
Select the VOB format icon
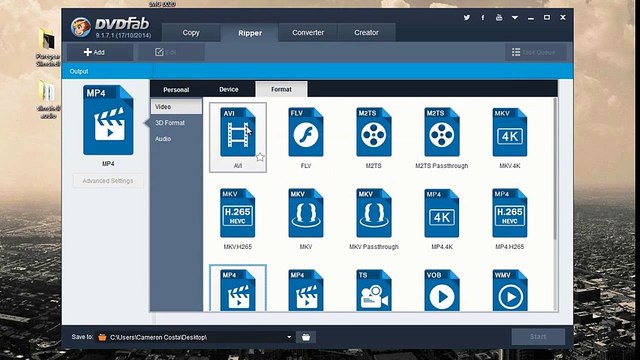pos(442,290)
